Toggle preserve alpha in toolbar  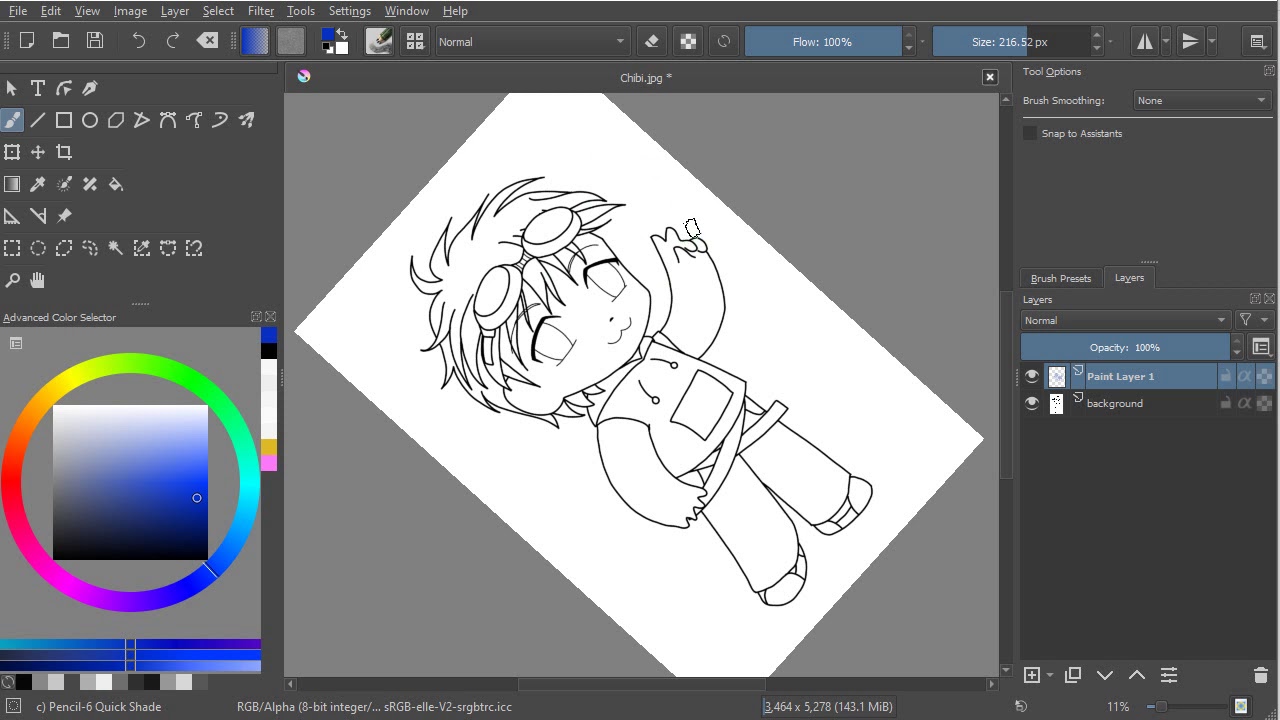(688, 41)
